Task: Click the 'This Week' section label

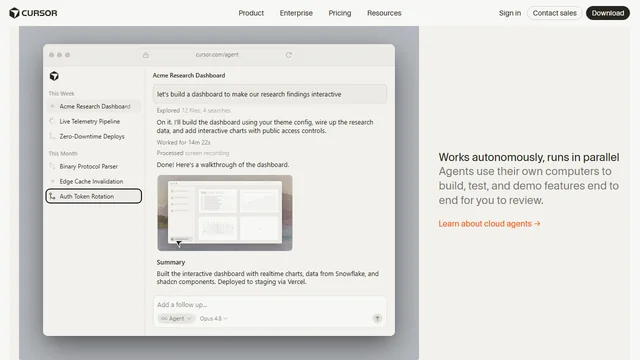Action: [61, 93]
